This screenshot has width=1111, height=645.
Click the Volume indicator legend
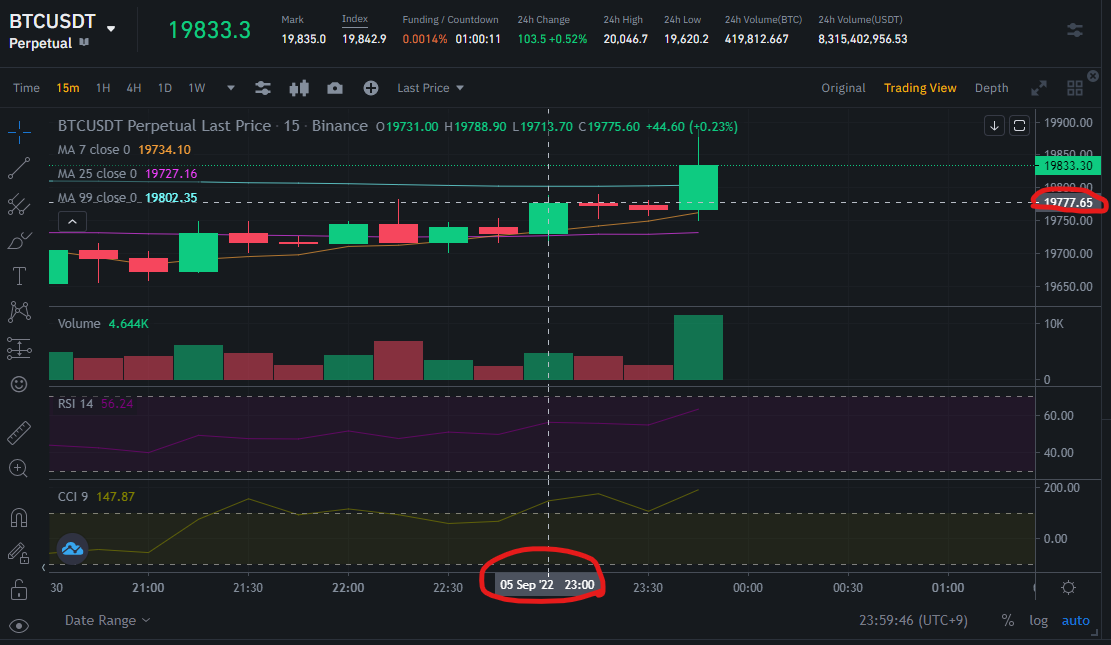coord(103,323)
